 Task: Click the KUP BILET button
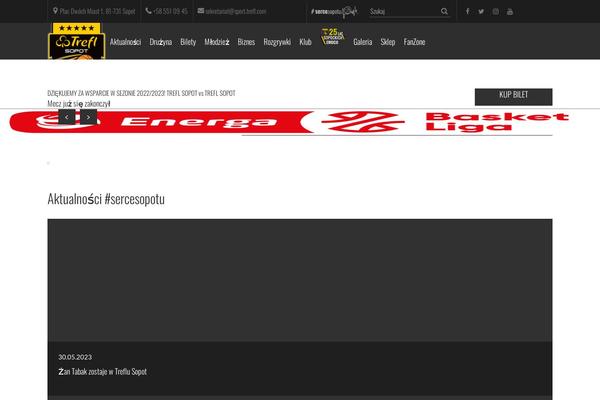pyautogui.click(x=514, y=97)
